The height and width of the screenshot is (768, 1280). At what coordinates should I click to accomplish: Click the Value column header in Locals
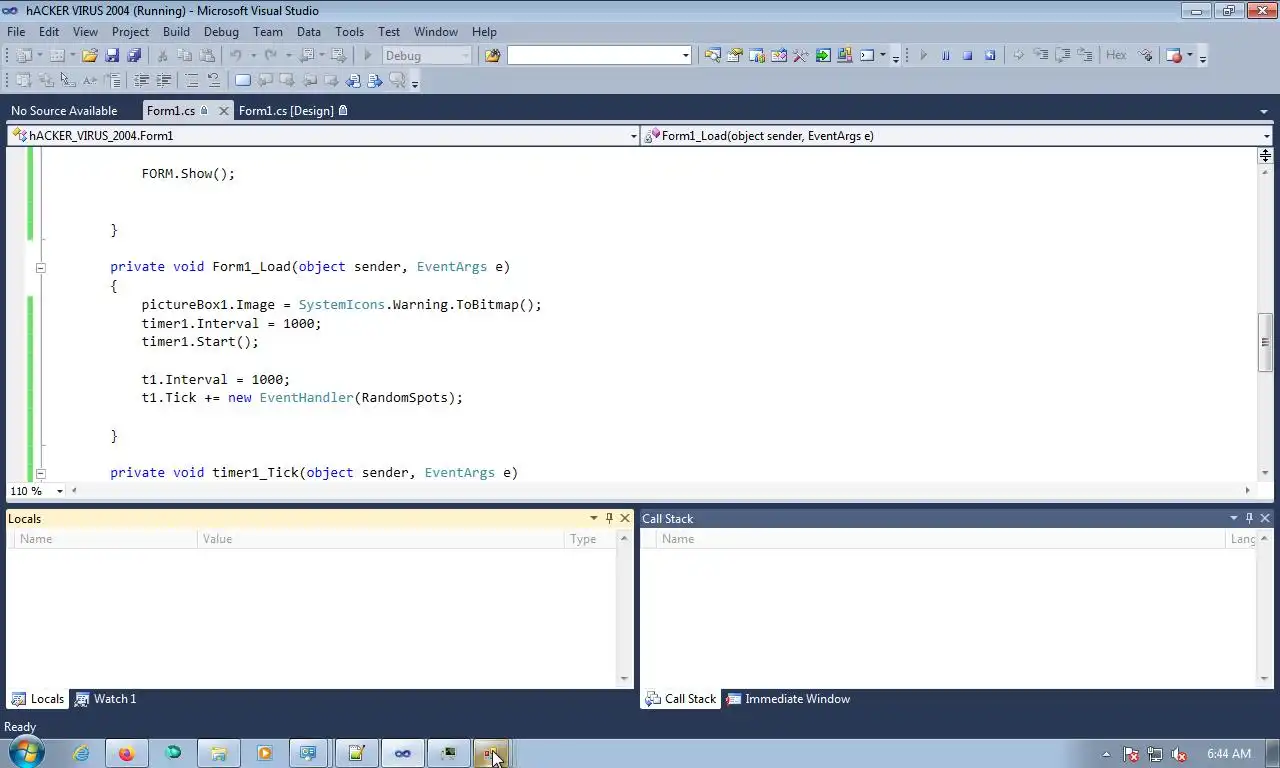pos(381,539)
